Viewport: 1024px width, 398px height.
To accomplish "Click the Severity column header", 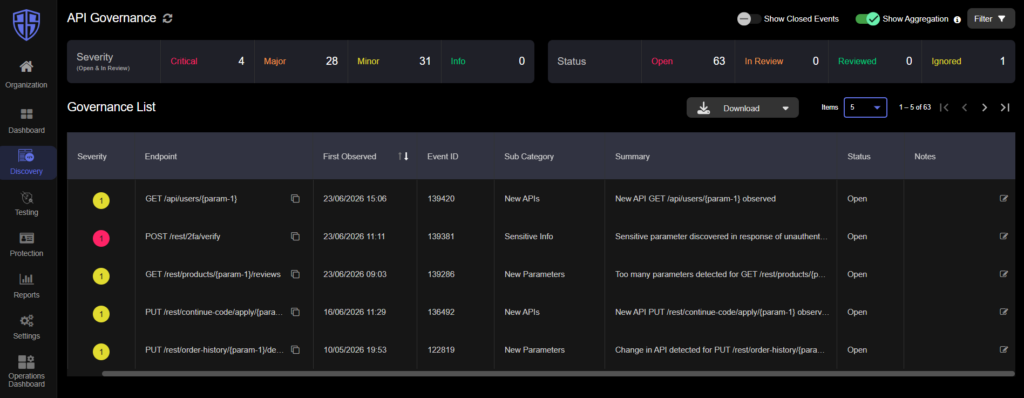I will 92,157.
